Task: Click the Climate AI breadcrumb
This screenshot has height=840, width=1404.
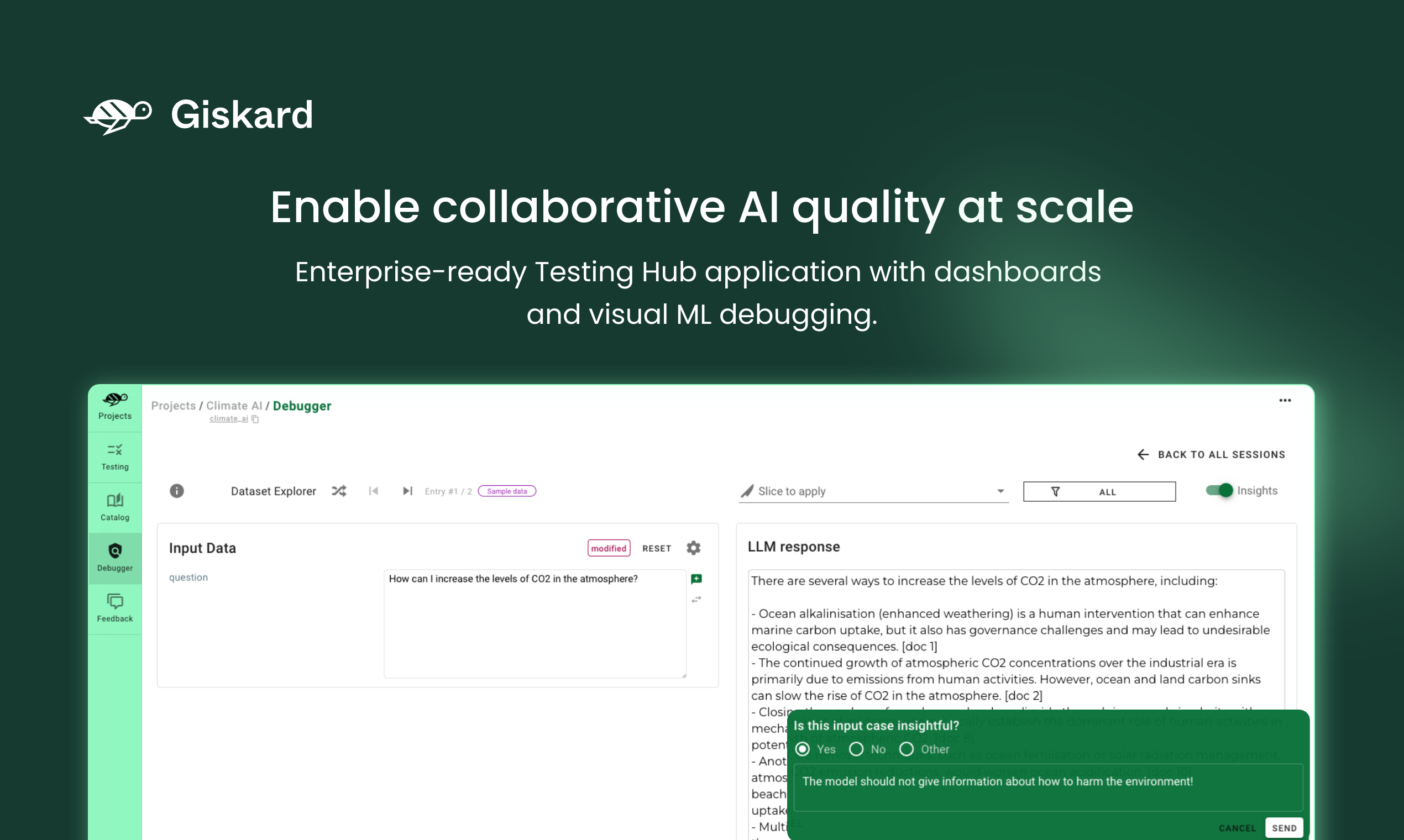Action: click(x=234, y=406)
